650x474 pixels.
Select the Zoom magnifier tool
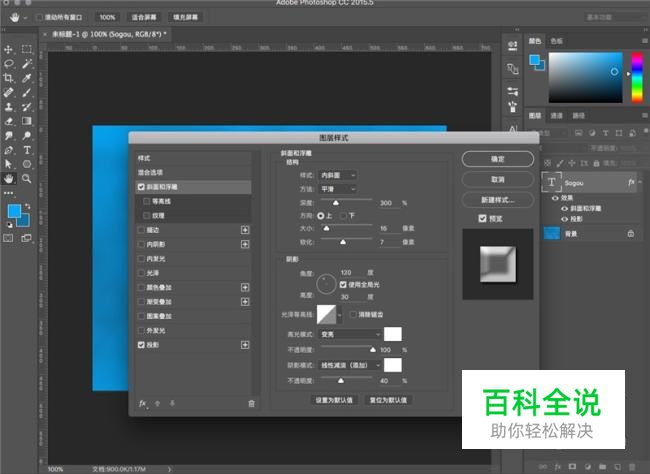click(x=27, y=179)
